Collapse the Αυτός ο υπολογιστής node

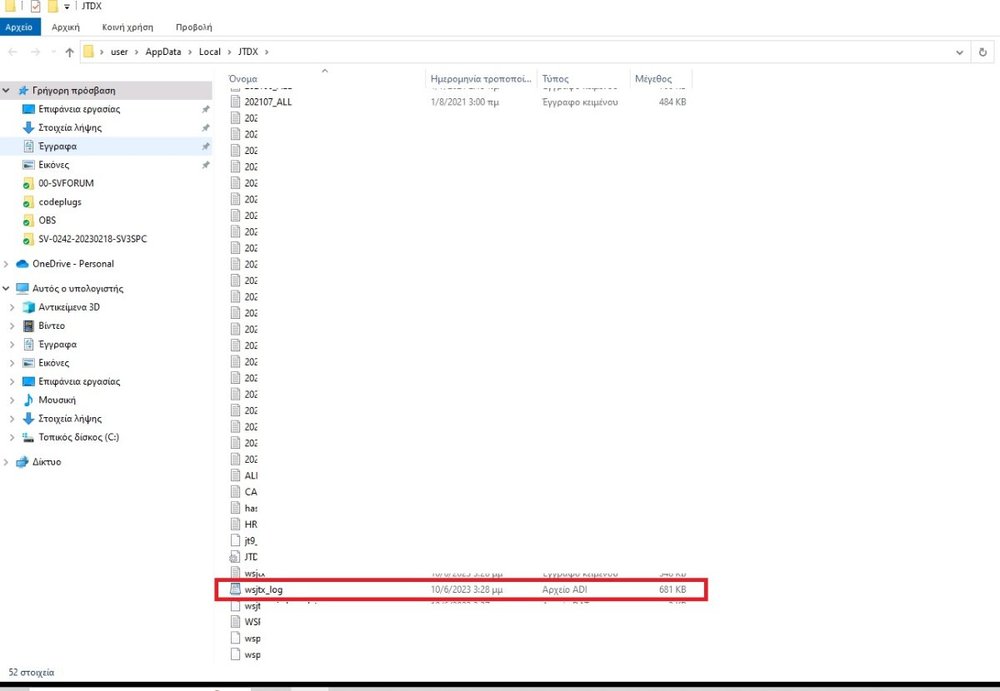8,288
